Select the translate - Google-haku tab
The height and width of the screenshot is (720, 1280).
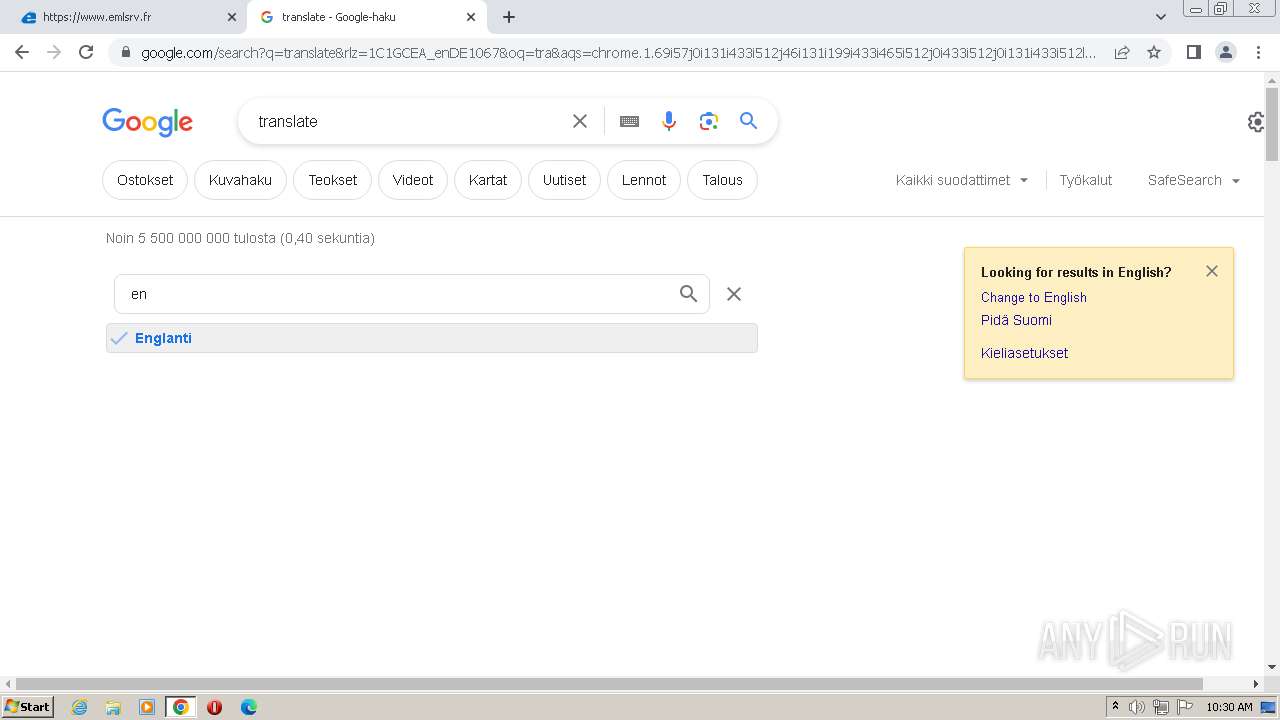(366, 17)
